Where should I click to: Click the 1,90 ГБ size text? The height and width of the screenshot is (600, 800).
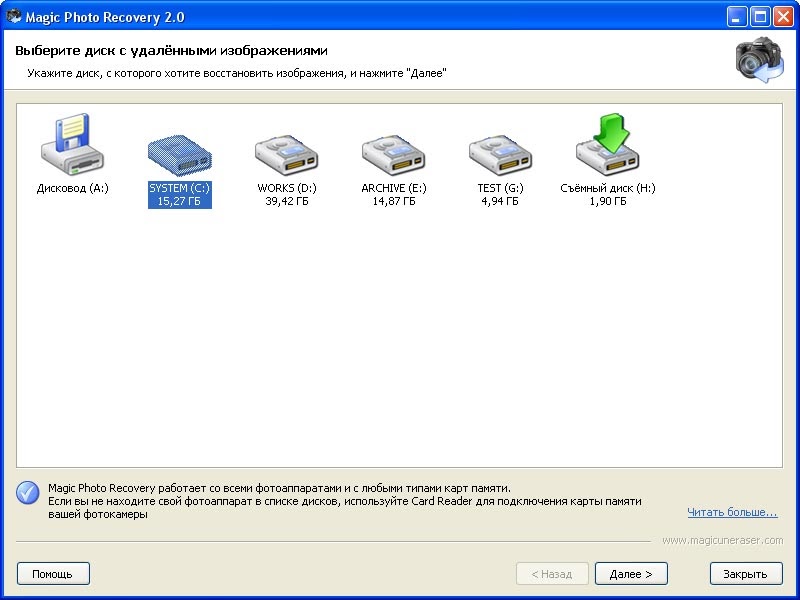coord(608,201)
